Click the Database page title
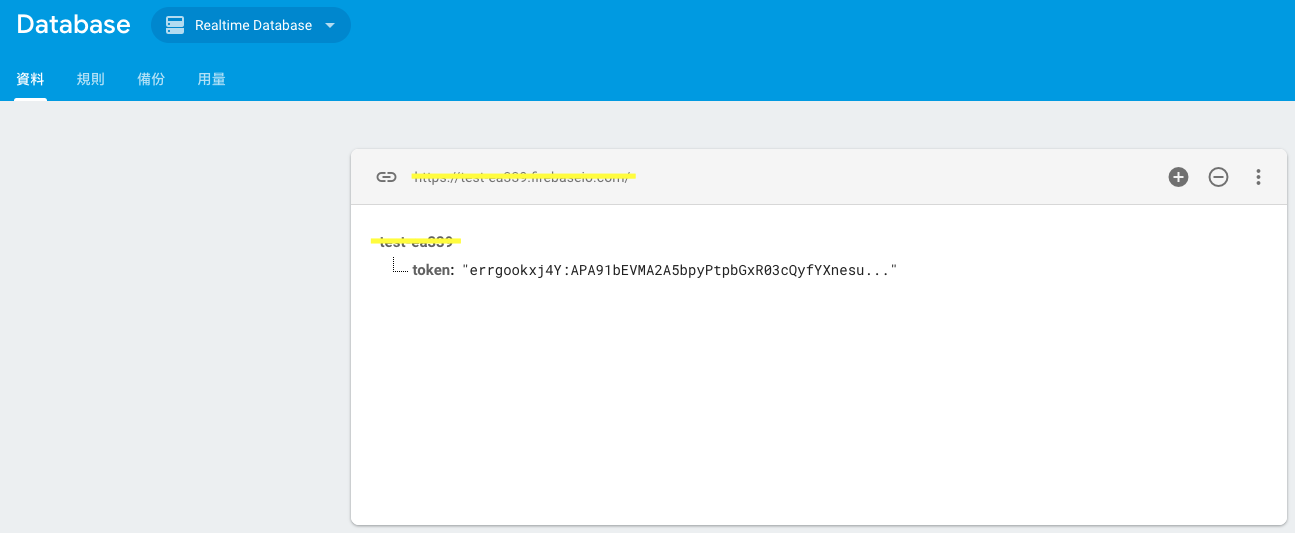 click(x=74, y=25)
